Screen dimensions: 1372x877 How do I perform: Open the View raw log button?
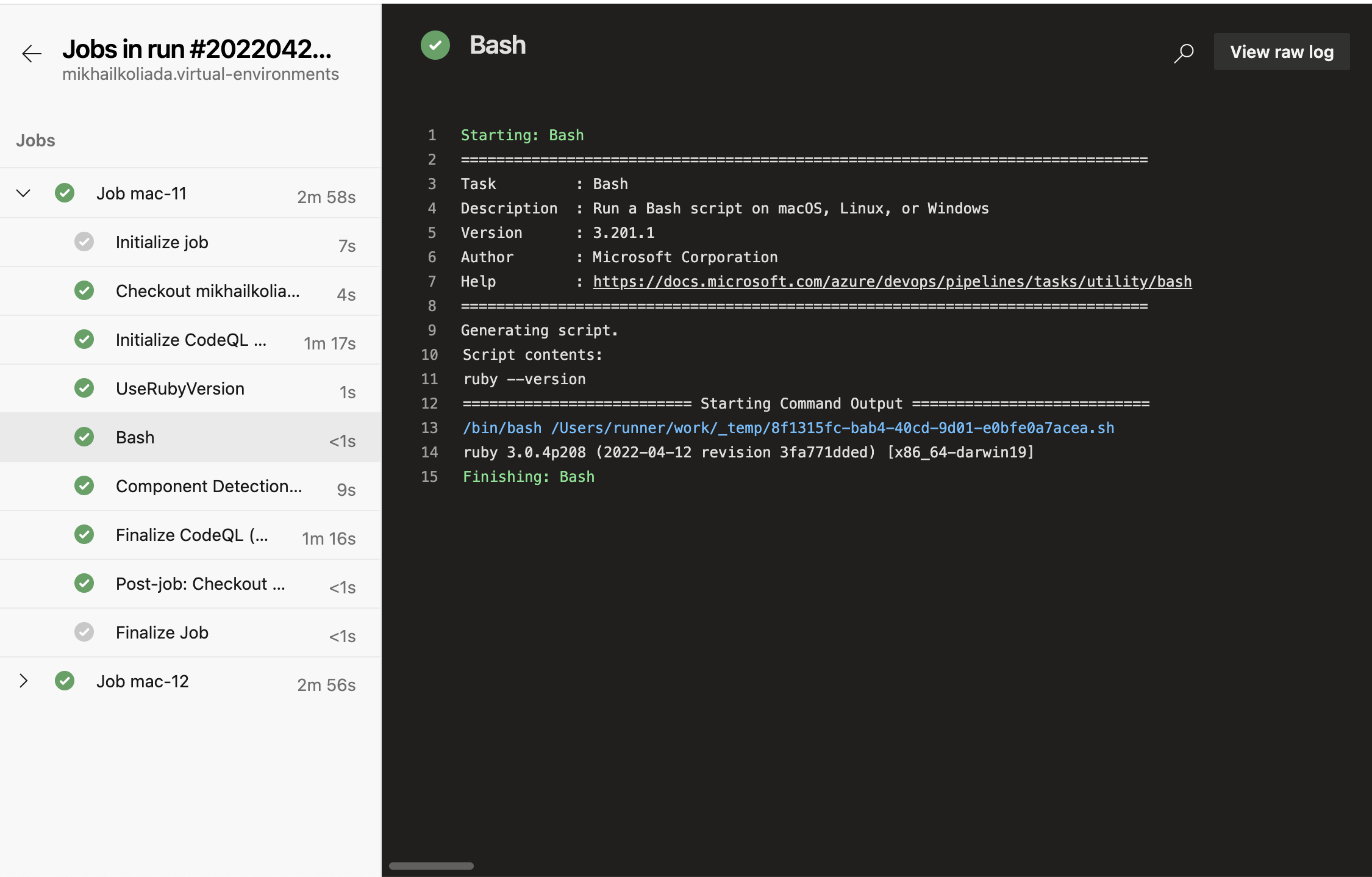click(x=1281, y=52)
